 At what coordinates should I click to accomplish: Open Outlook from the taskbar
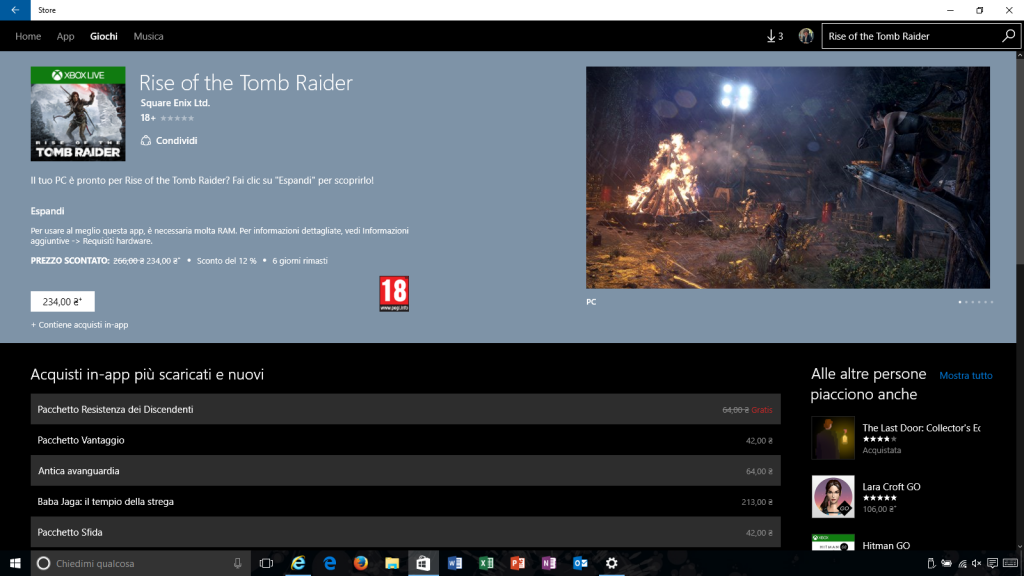tap(580, 563)
